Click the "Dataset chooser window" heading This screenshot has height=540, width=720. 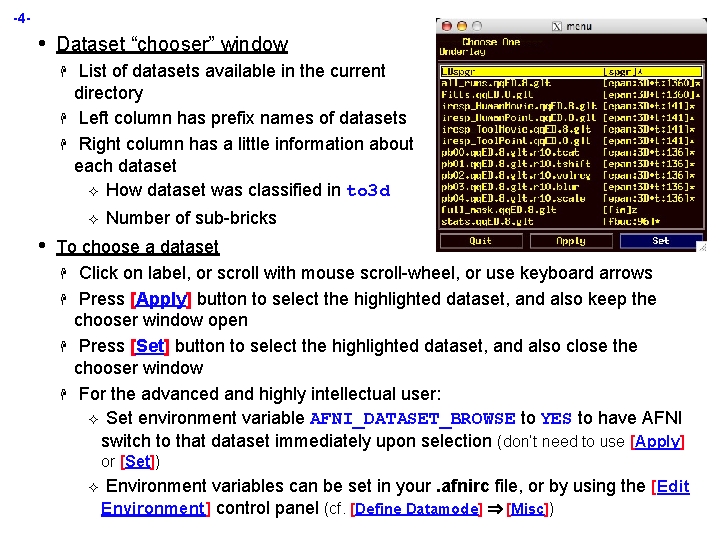click(172, 45)
